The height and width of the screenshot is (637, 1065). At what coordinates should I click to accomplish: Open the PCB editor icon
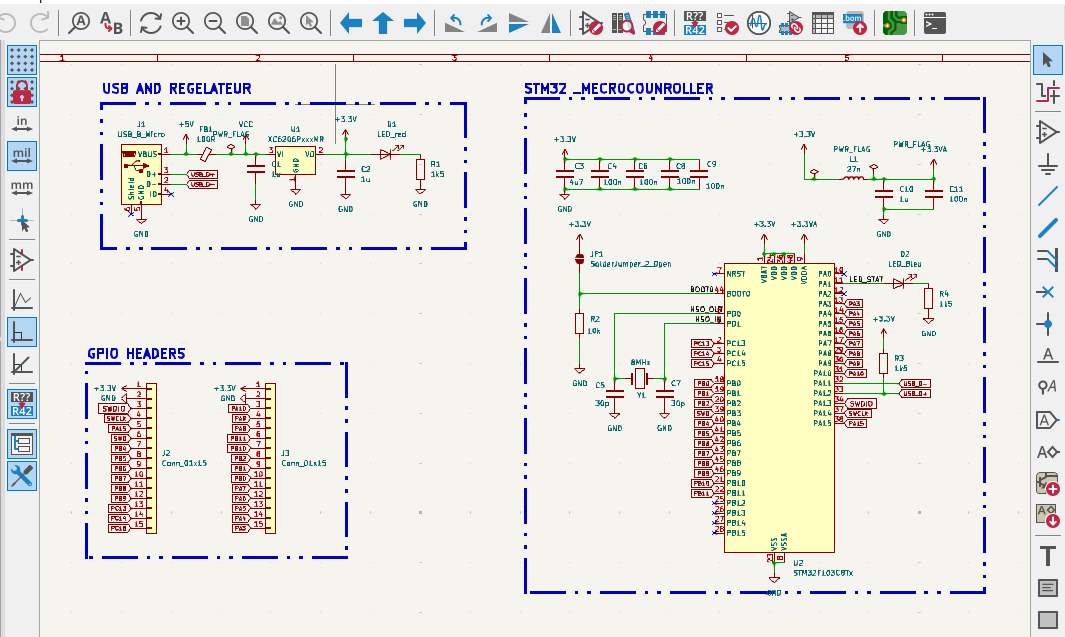[x=895, y=22]
